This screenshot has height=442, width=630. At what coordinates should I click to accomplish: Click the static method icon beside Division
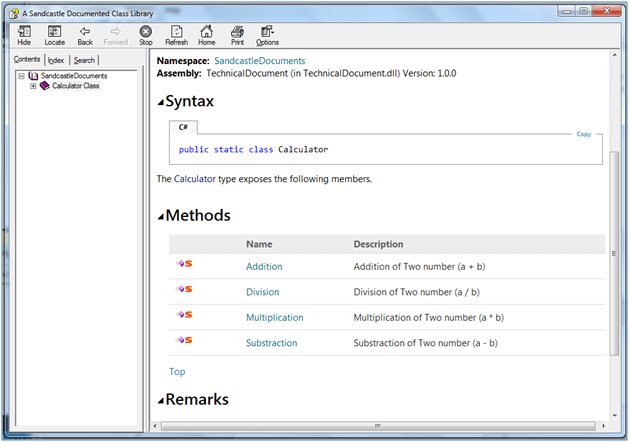pos(184,289)
